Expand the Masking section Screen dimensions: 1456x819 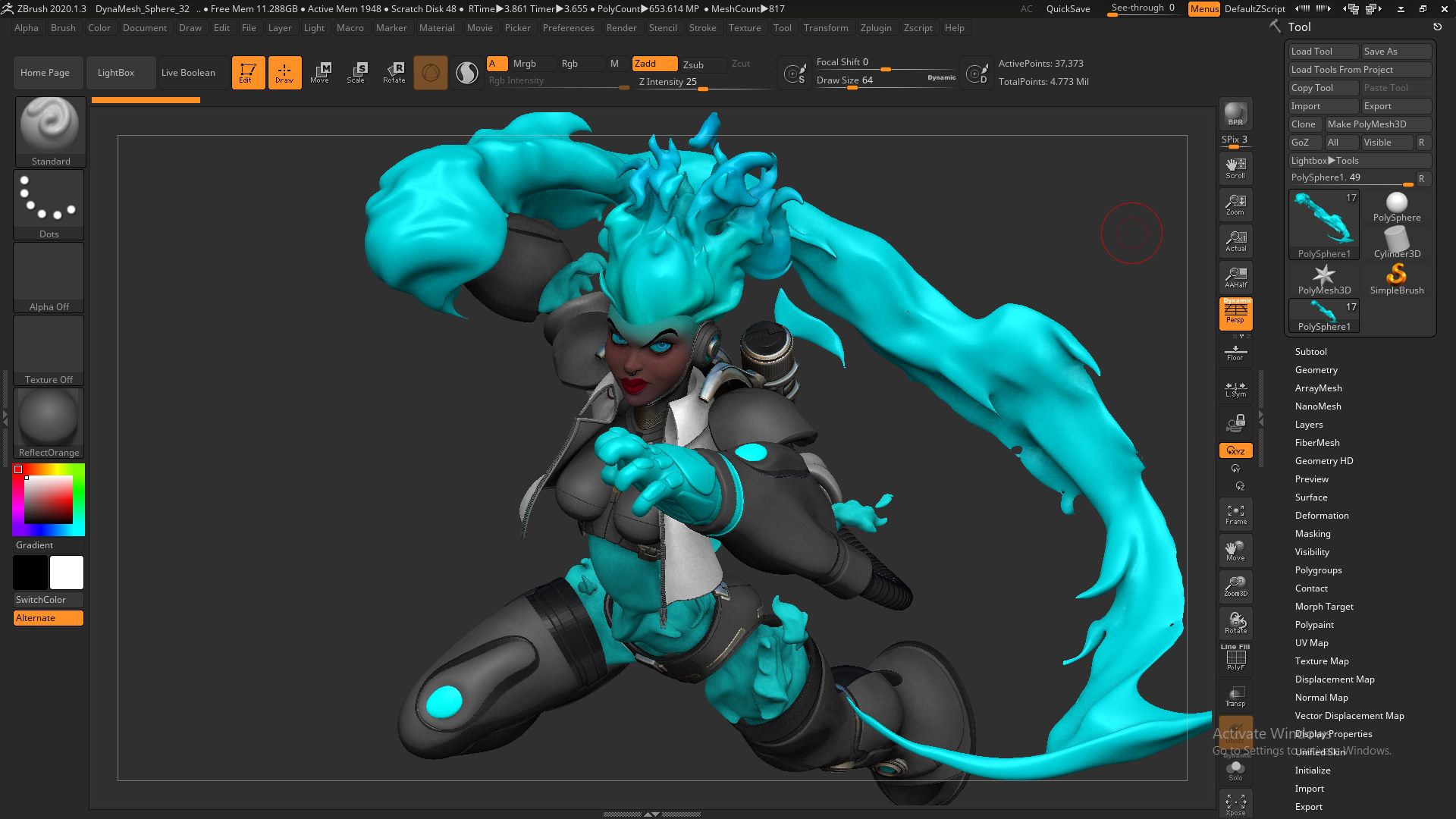(x=1312, y=534)
